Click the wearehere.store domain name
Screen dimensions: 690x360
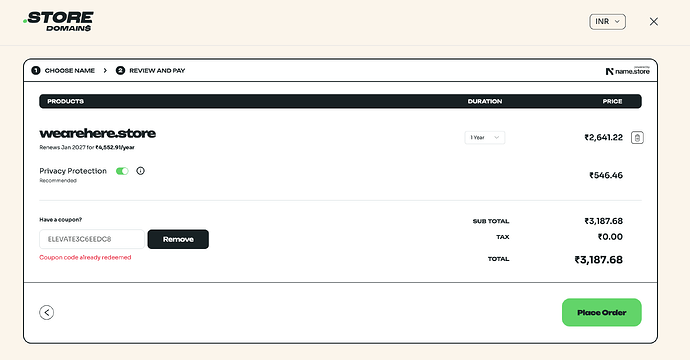pos(98,133)
